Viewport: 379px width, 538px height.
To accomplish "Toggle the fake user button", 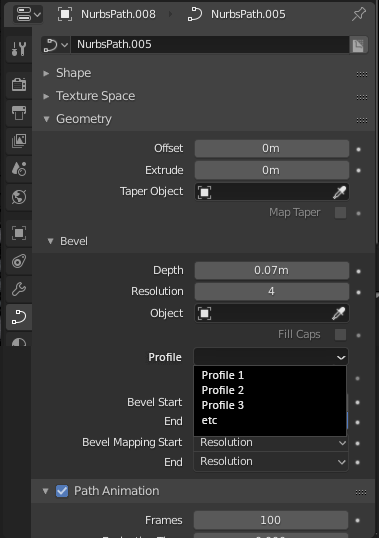I will pyautogui.click(x=358, y=45).
